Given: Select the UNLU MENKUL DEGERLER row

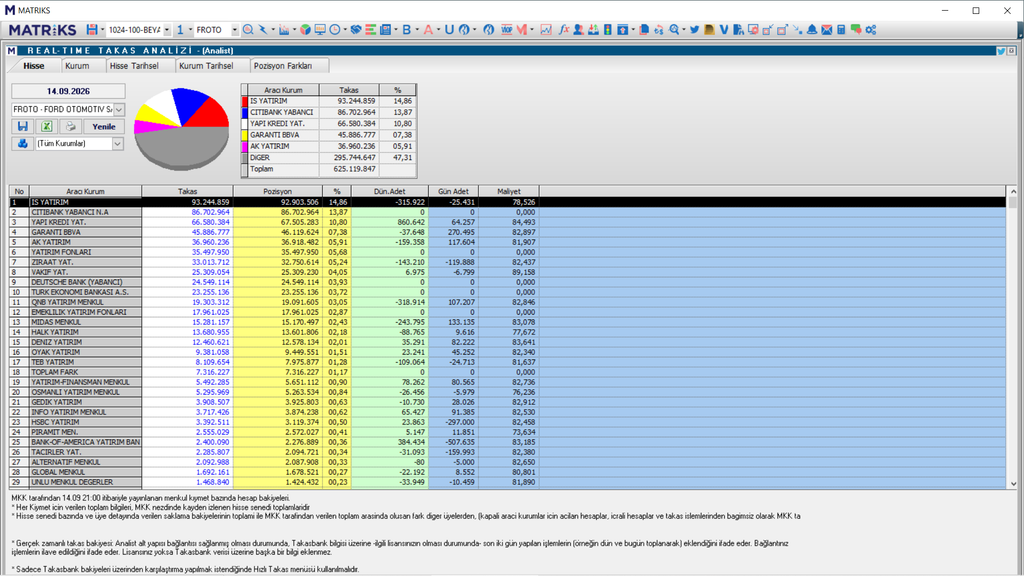Looking at the screenshot, I should pos(507,482).
